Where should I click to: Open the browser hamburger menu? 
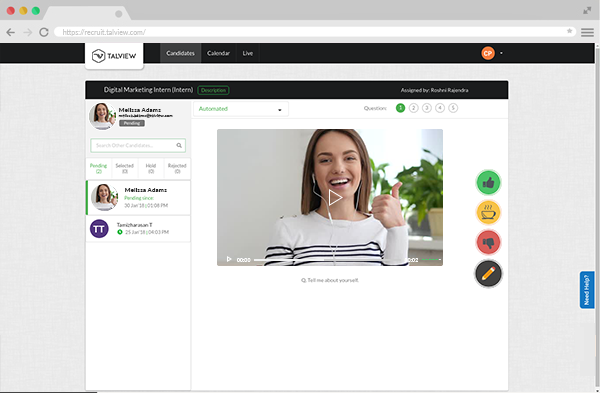(587, 33)
